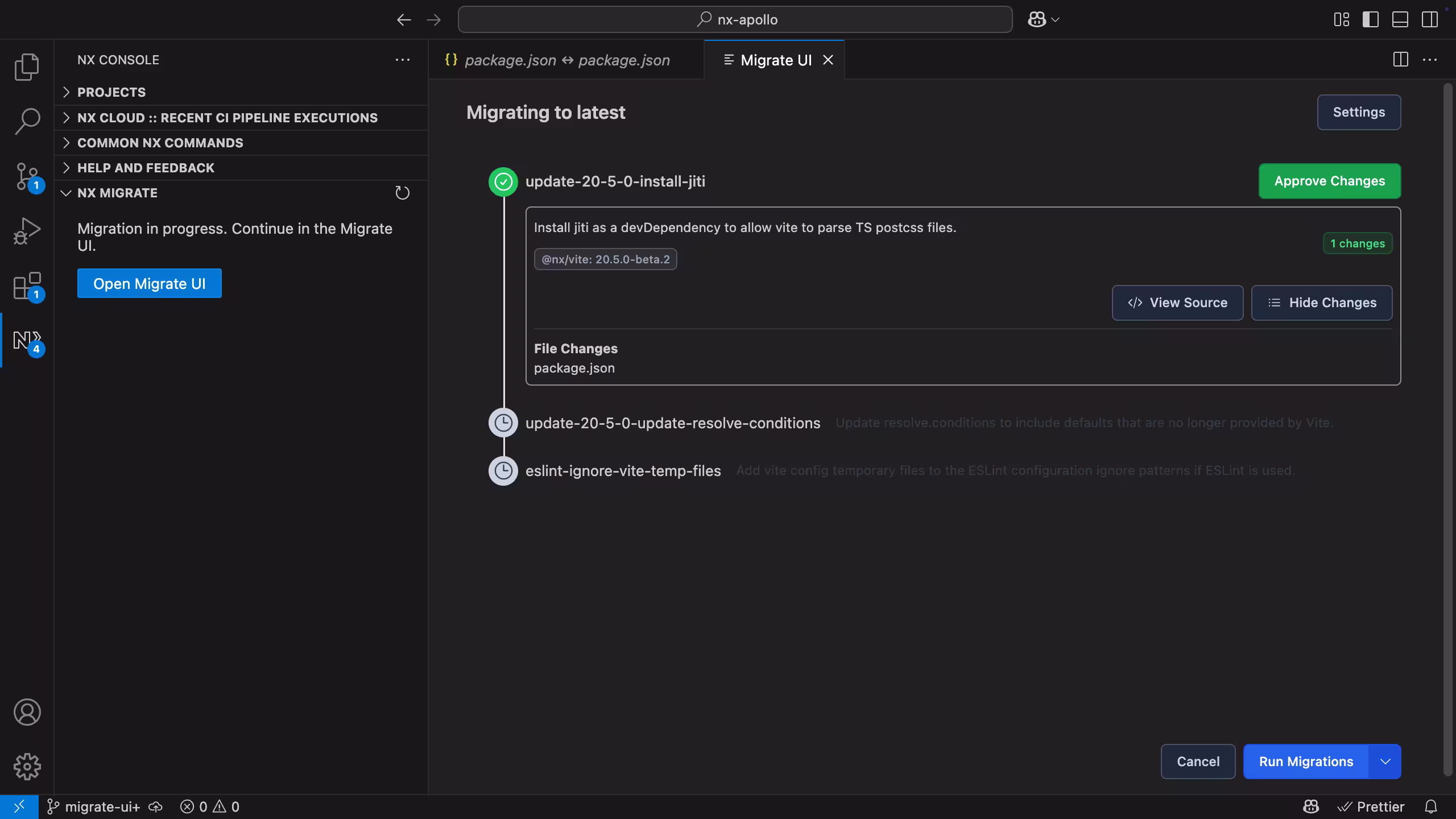Screen dimensions: 1456x819
Task: Toggle the bottom panel visibility
Action: coord(1400,19)
